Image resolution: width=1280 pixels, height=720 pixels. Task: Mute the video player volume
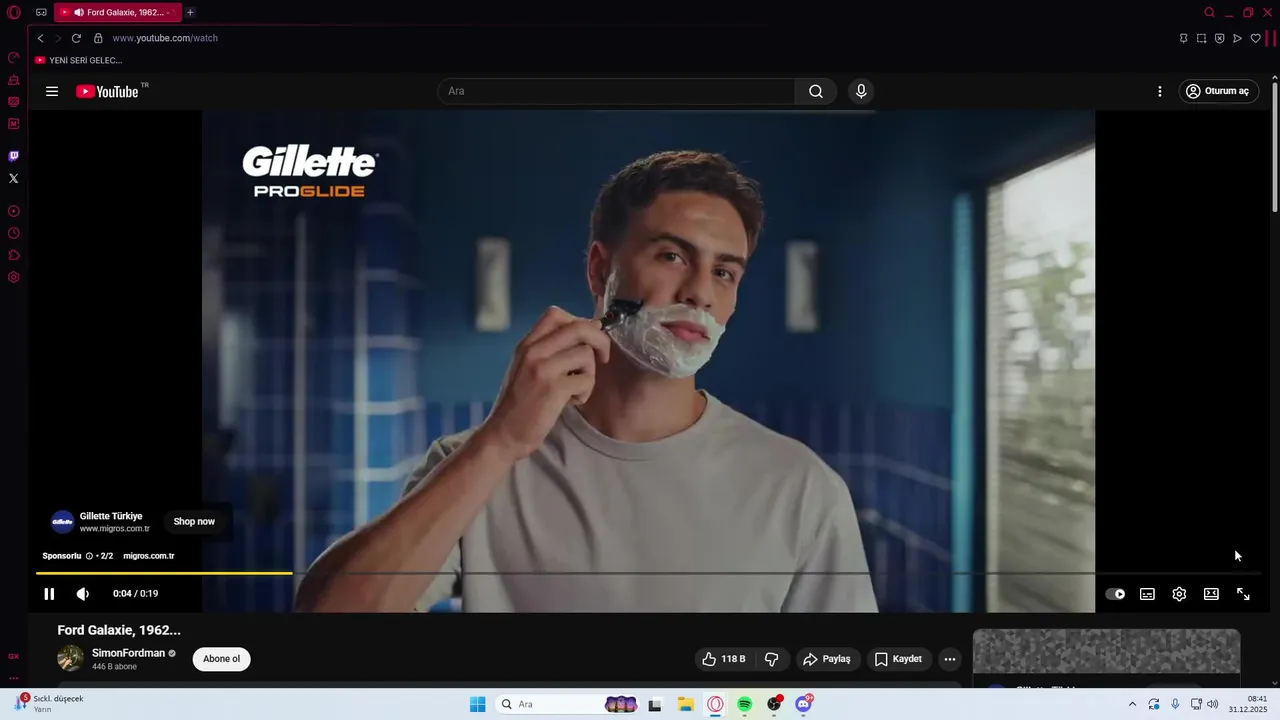click(x=83, y=594)
